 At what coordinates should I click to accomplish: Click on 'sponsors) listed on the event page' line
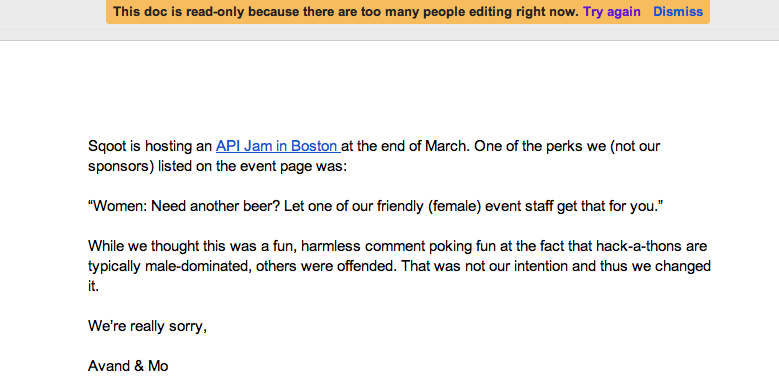217,166
